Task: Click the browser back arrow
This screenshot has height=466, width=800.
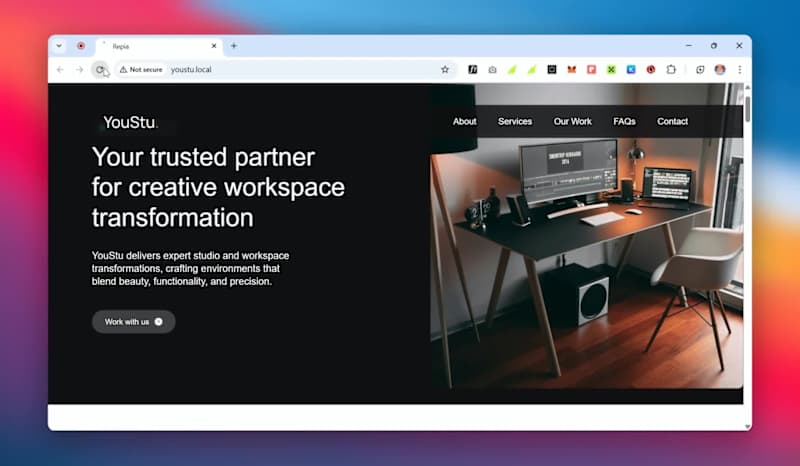Action: pyautogui.click(x=60, y=69)
